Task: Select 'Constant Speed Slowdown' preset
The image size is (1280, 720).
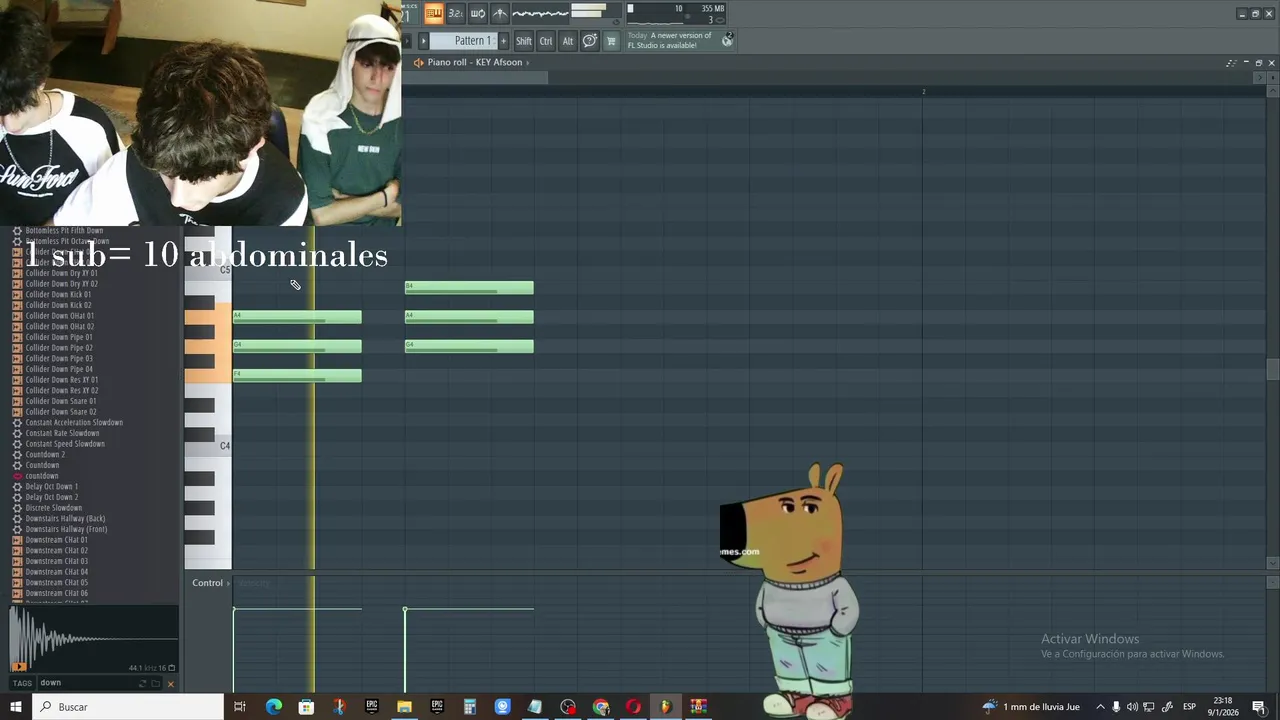Action: pyautogui.click(x=65, y=444)
